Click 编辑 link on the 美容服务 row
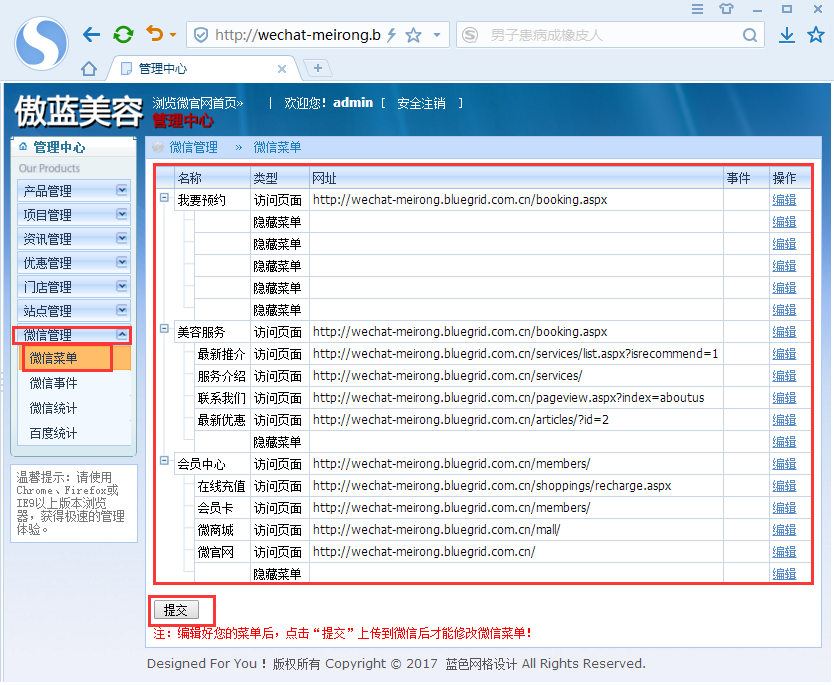 coord(784,331)
